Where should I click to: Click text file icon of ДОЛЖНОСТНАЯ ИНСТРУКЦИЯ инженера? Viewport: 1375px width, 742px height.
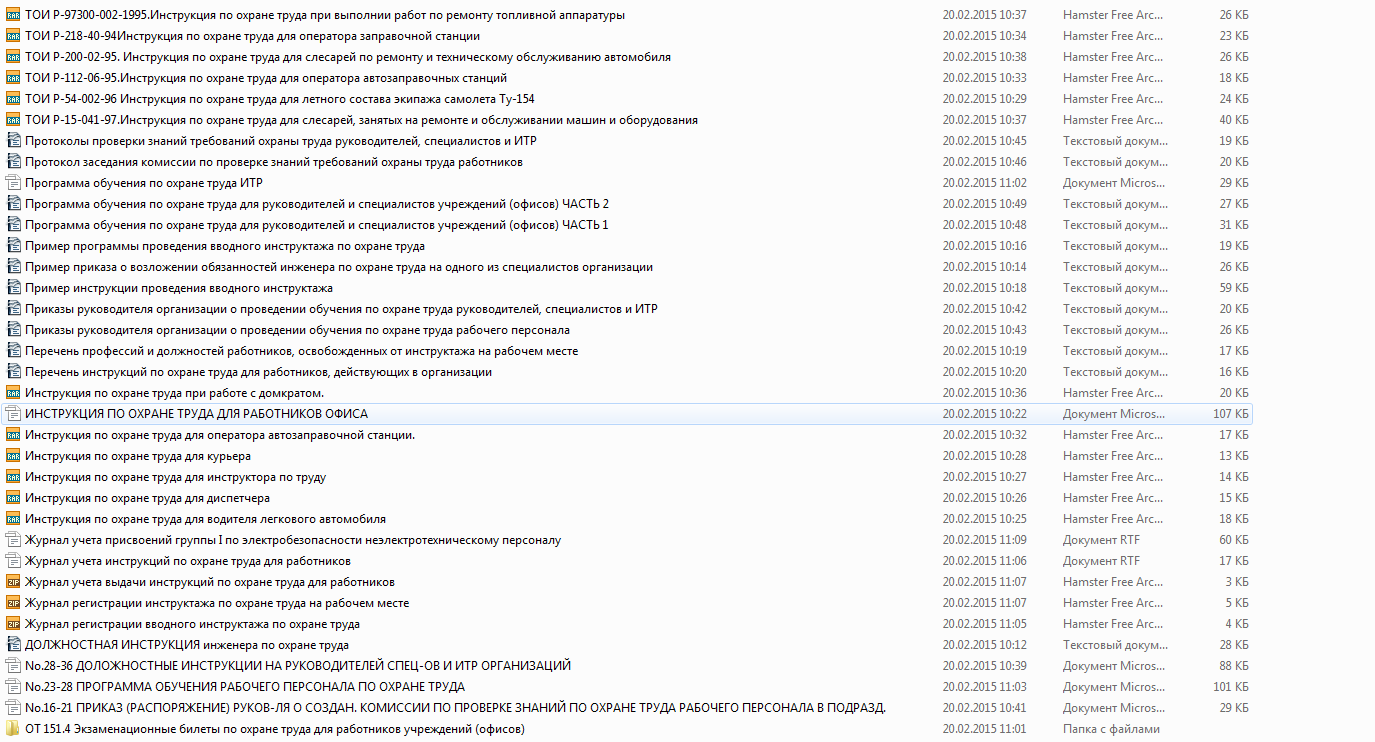pyautogui.click(x=13, y=645)
